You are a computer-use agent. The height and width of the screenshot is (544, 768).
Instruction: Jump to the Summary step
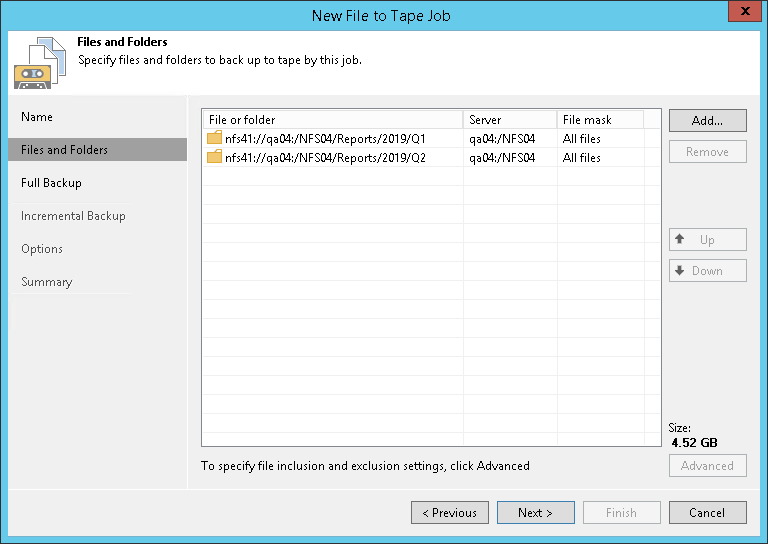pos(47,282)
